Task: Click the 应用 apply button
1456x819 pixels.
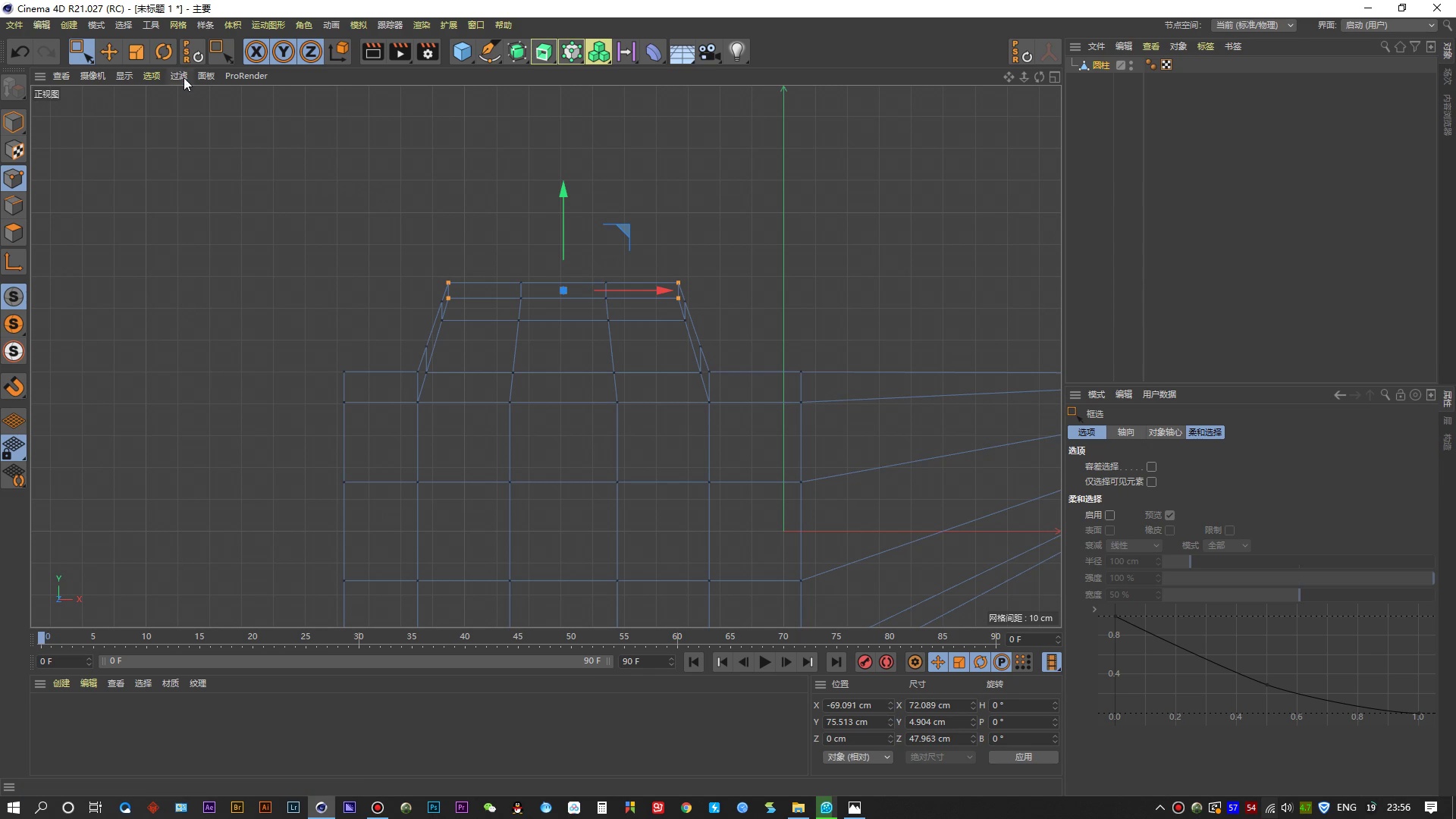Action: click(x=1023, y=757)
